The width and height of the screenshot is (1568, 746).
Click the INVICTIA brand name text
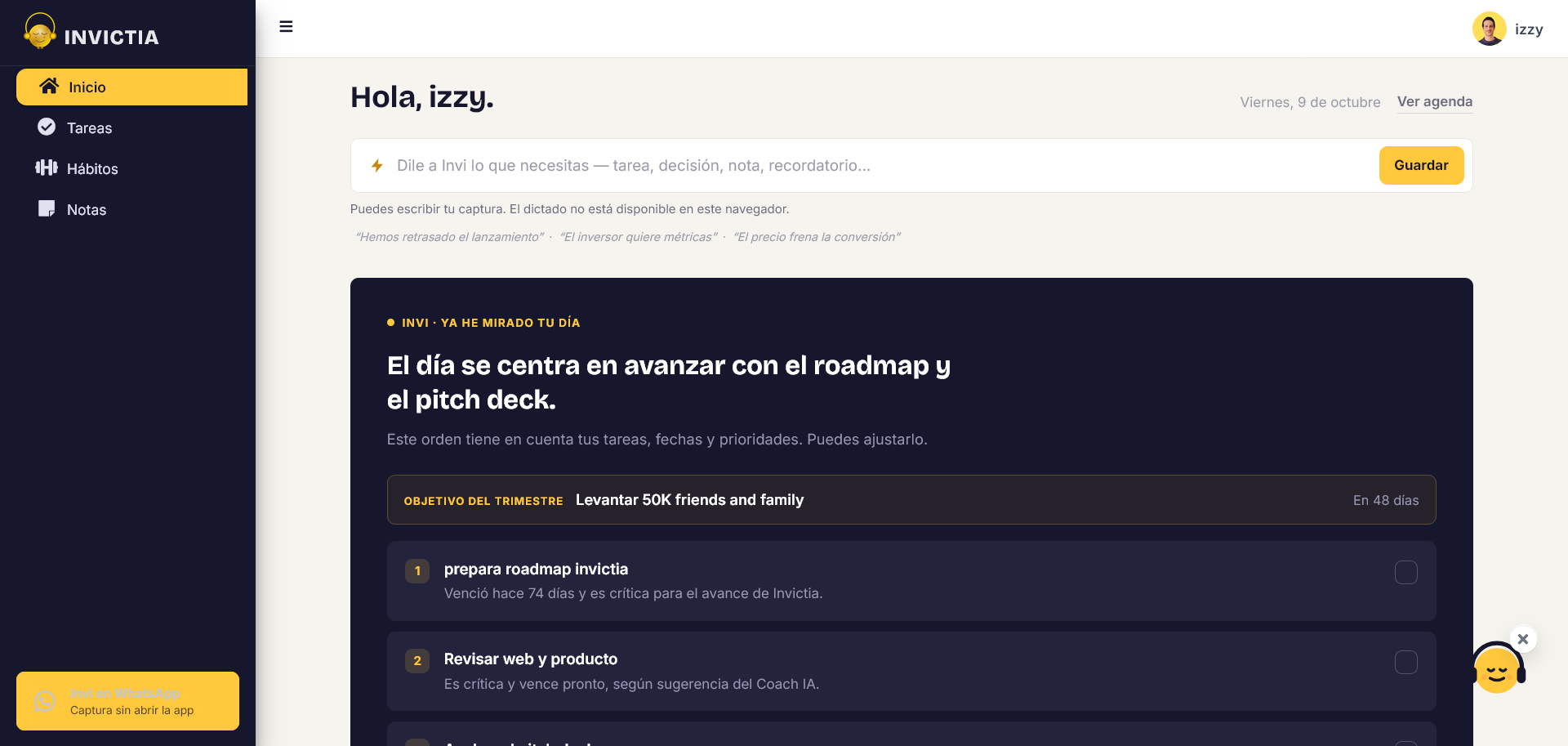[x=112, y=37]
